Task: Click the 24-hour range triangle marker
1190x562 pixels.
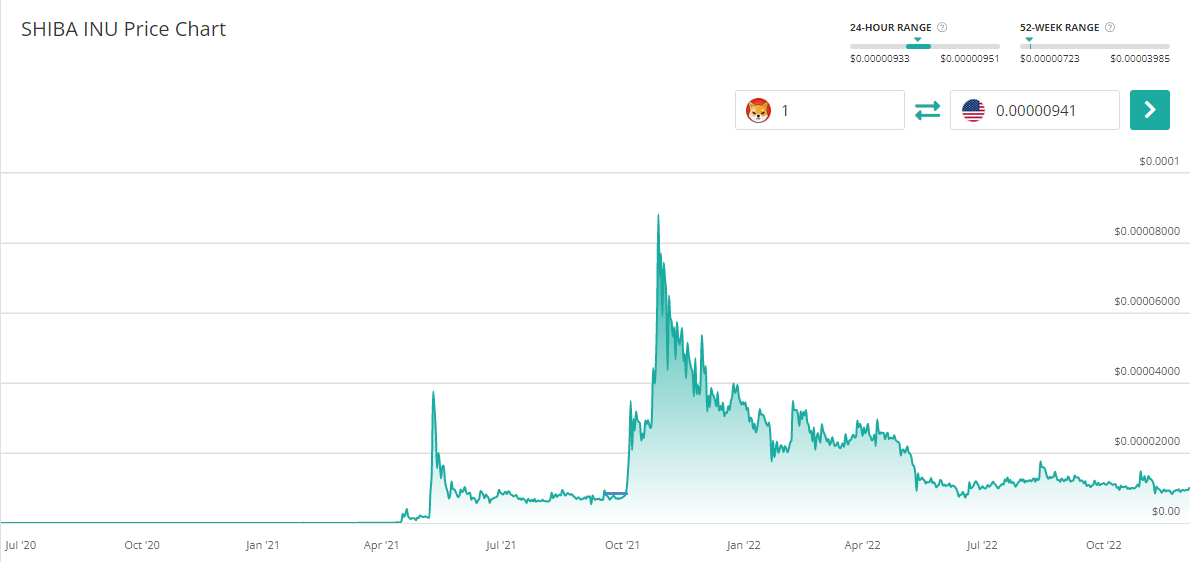Action: point(917,40)
